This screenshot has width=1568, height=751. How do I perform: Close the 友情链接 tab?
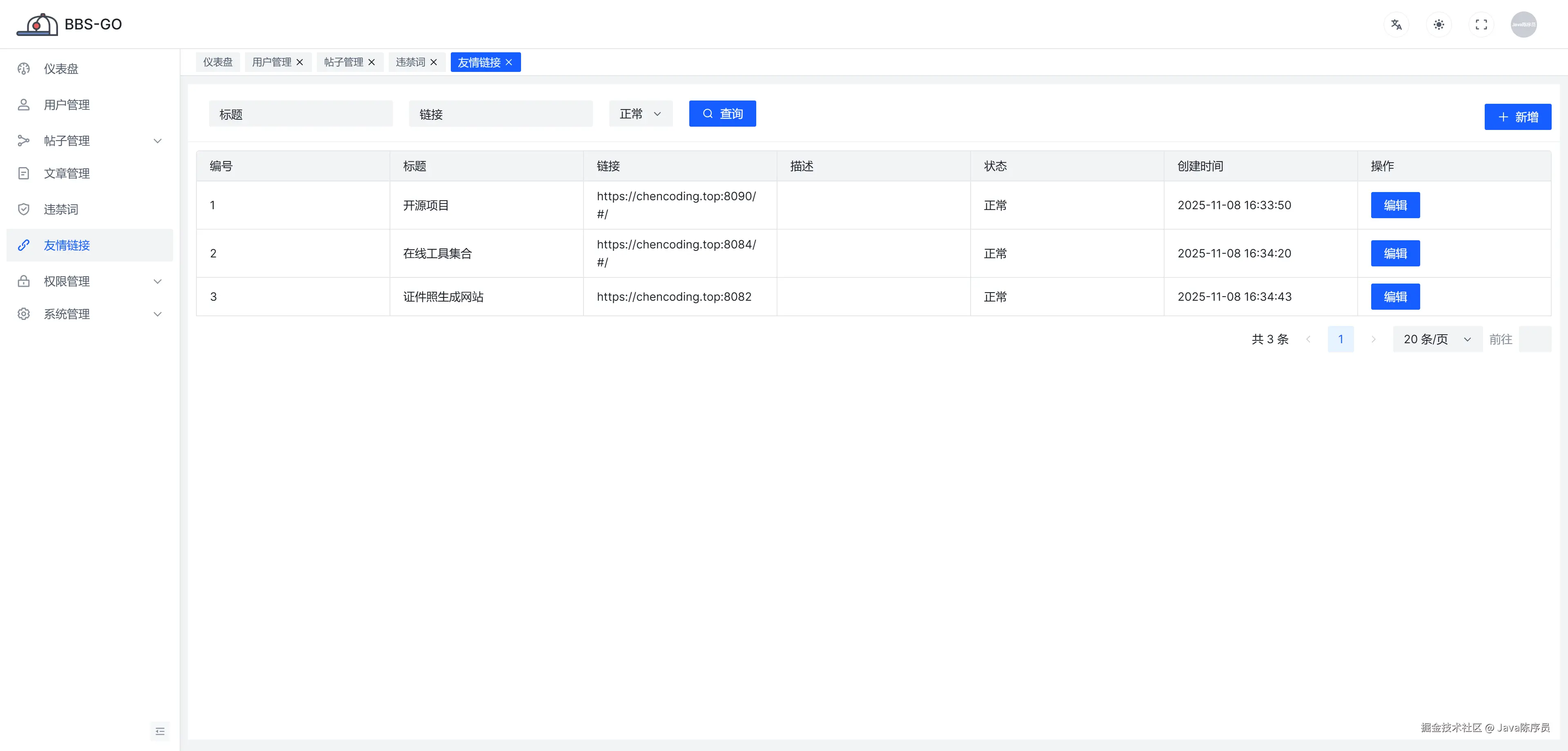(509, 62)
